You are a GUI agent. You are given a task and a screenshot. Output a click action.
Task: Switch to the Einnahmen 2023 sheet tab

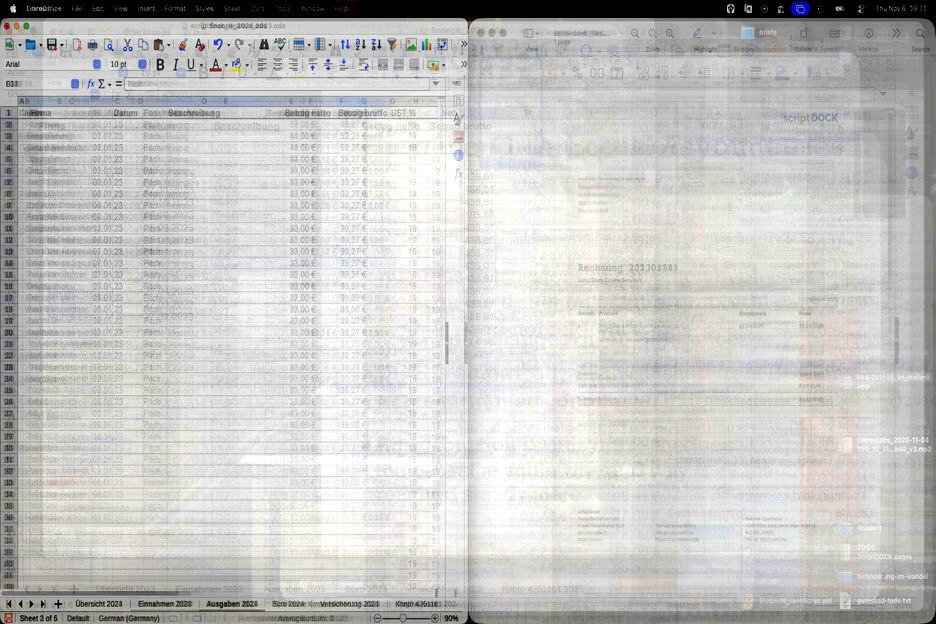164,604
